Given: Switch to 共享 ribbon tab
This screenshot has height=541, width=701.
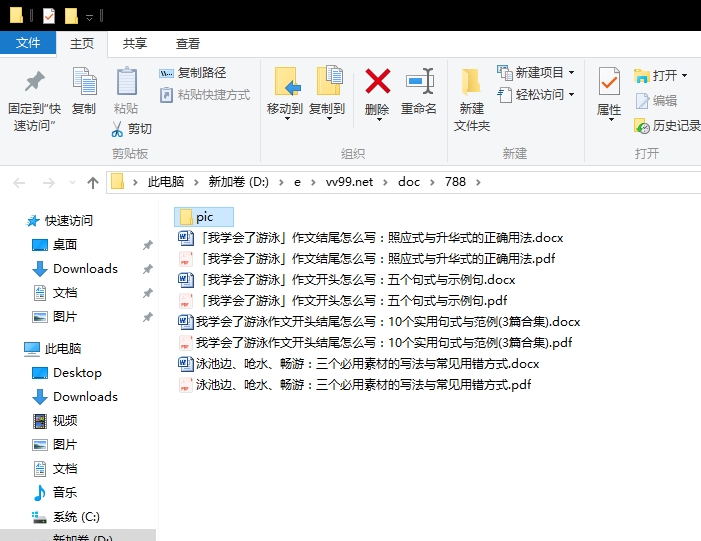Looking at the screenshot, I should (x=135, y=44).
